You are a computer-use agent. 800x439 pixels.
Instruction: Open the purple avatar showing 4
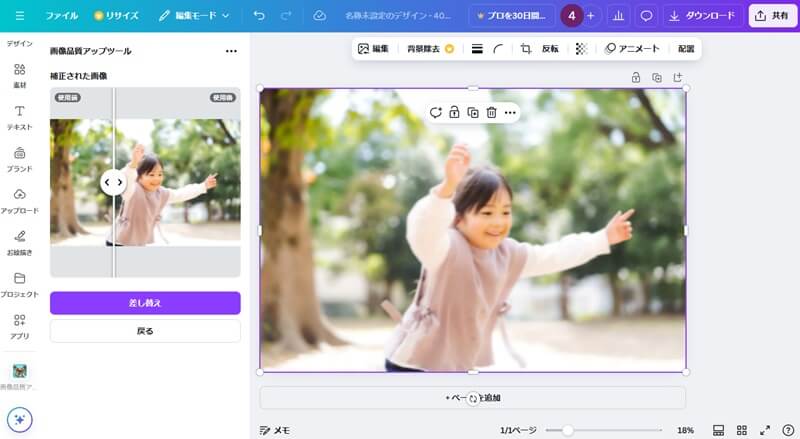571,16
